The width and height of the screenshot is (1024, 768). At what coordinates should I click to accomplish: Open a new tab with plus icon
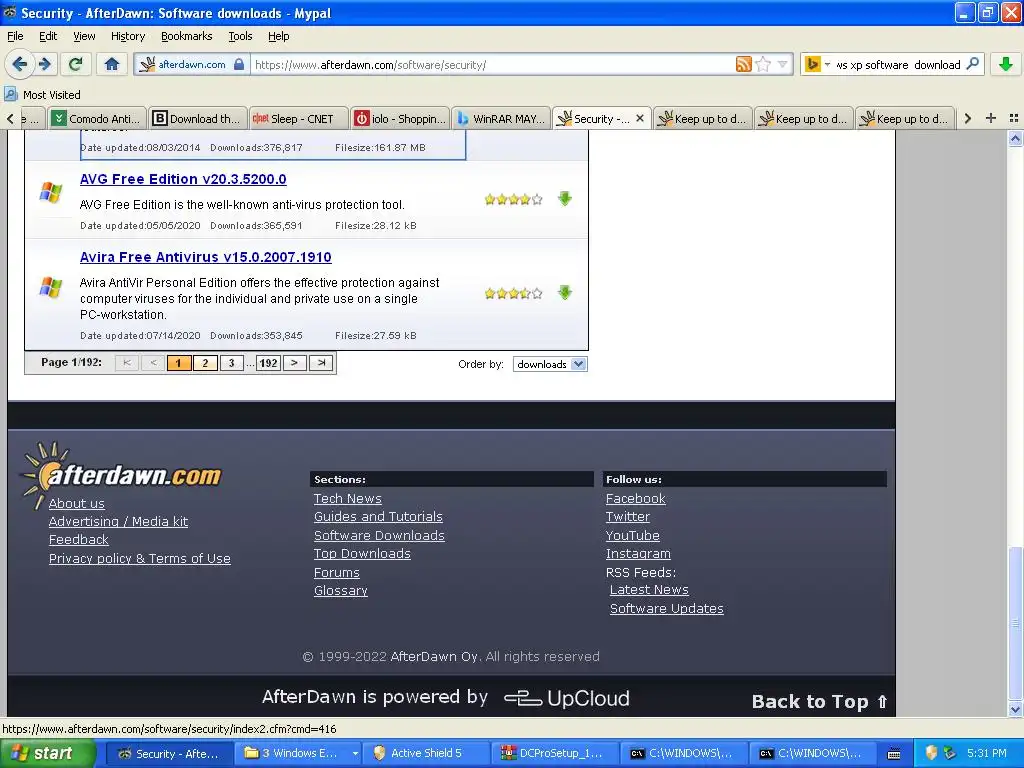991,118
